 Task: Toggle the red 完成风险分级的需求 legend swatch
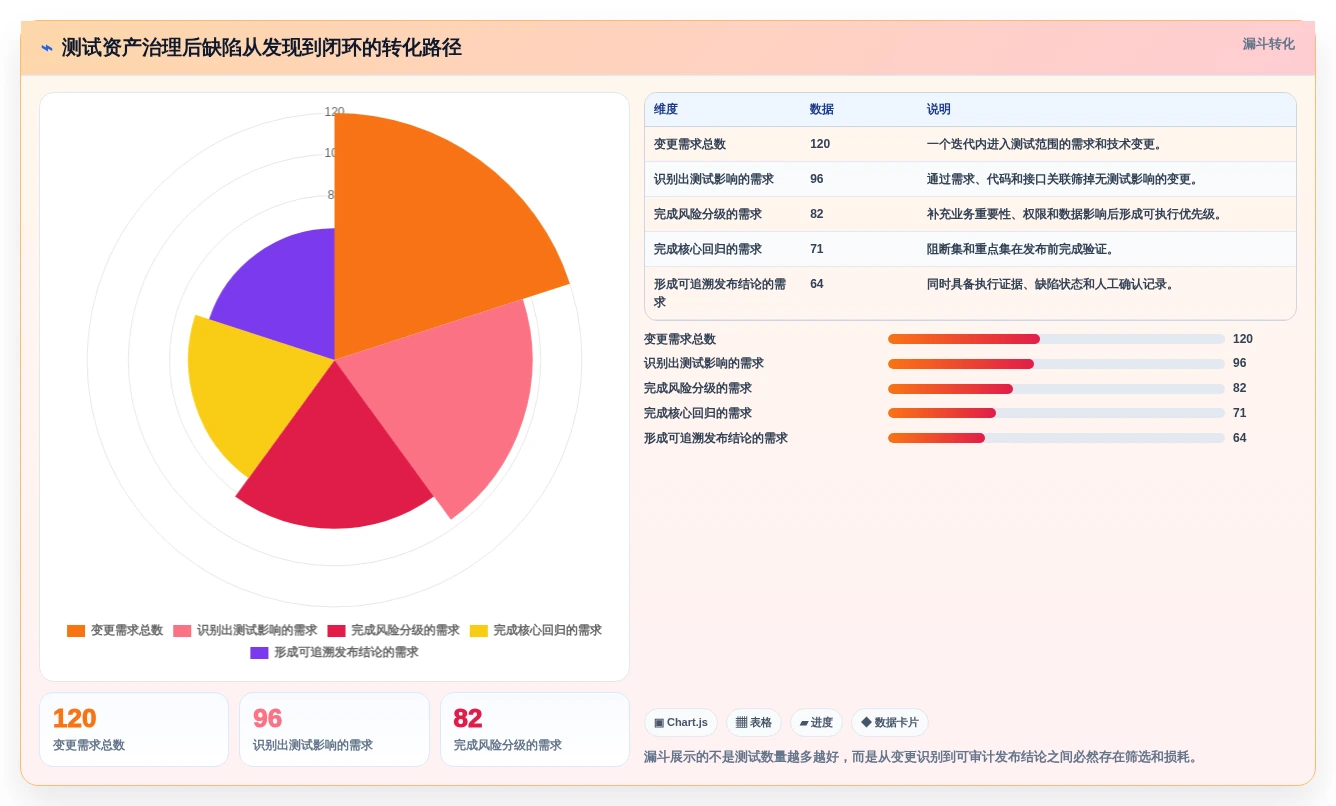pyautogui.click(x=336, y=631)
